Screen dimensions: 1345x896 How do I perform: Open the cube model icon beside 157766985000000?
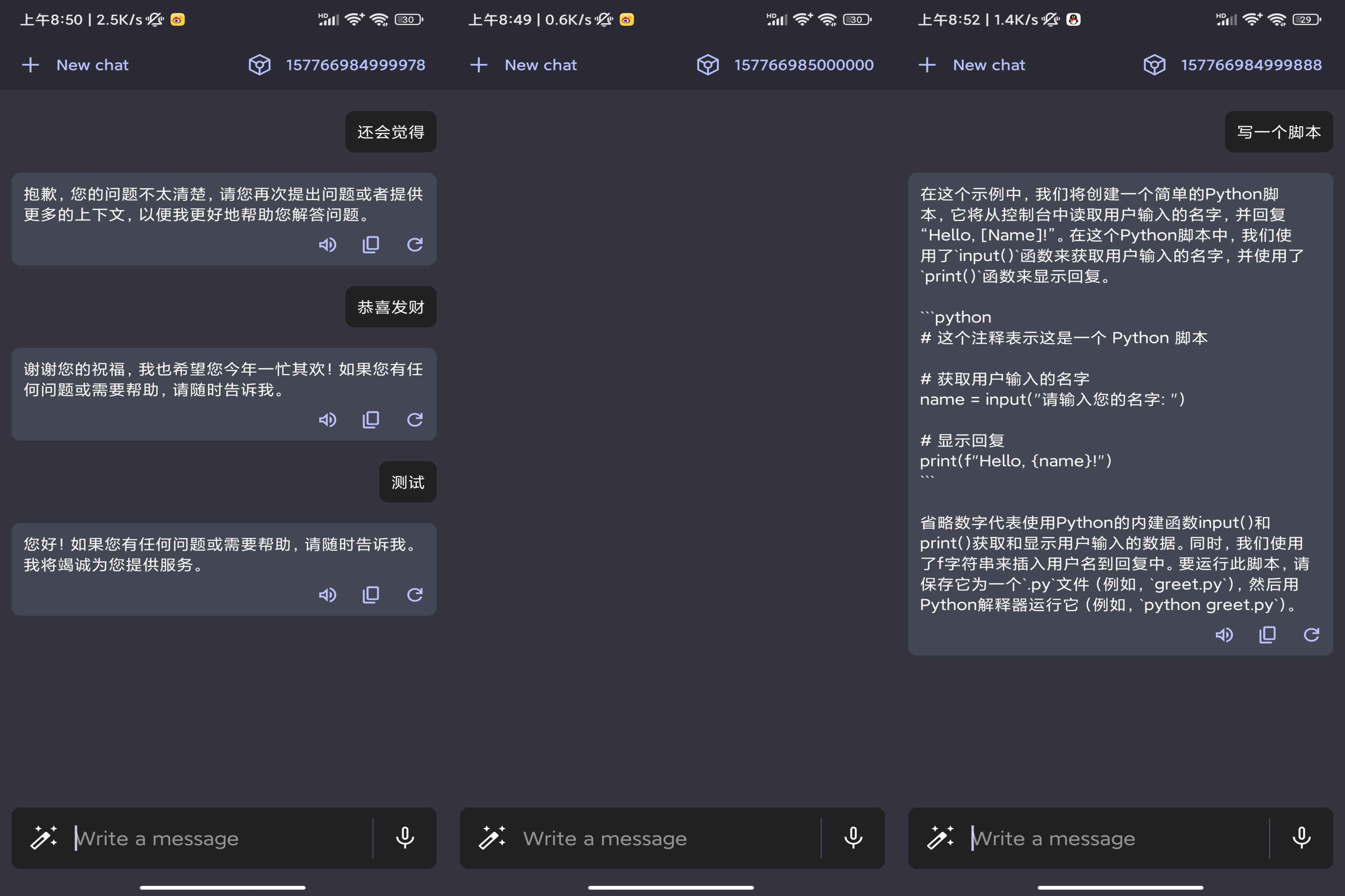coord(708,65)
